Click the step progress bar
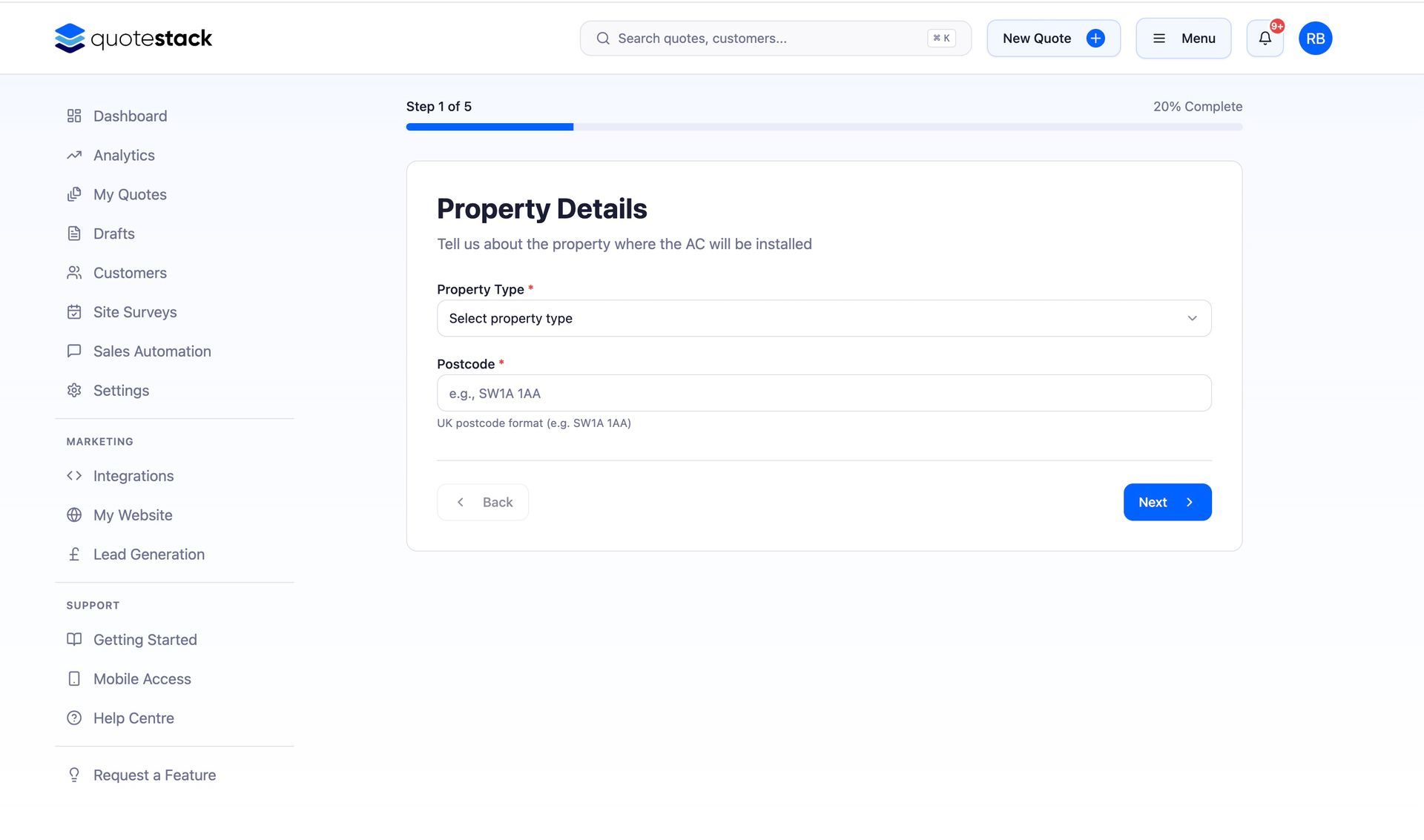 coord(823,128)
